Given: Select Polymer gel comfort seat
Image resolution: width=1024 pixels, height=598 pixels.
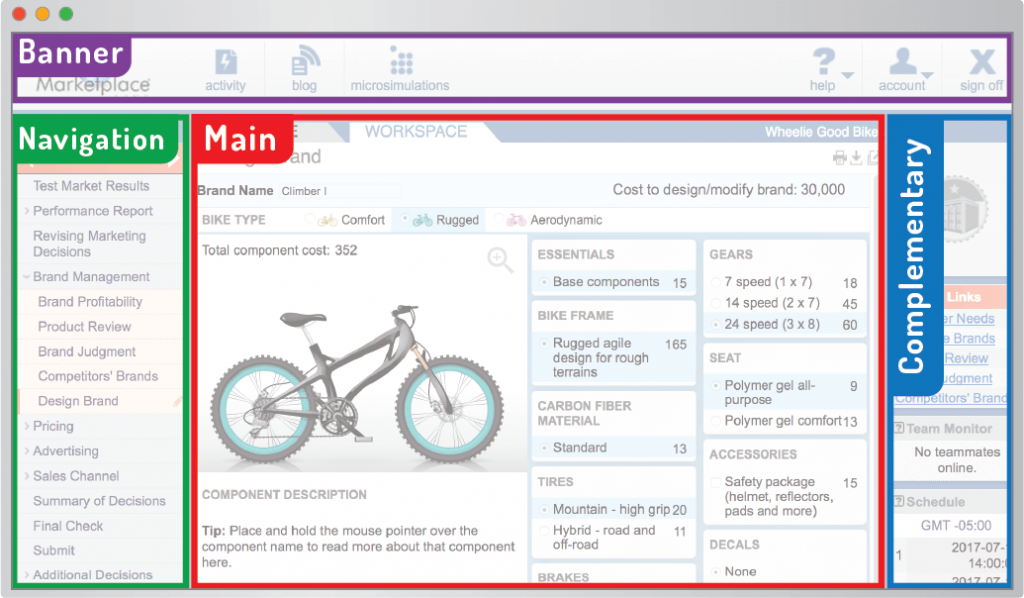Looking at the screenshot, I should pyautogui.click(x=716, y=421).
